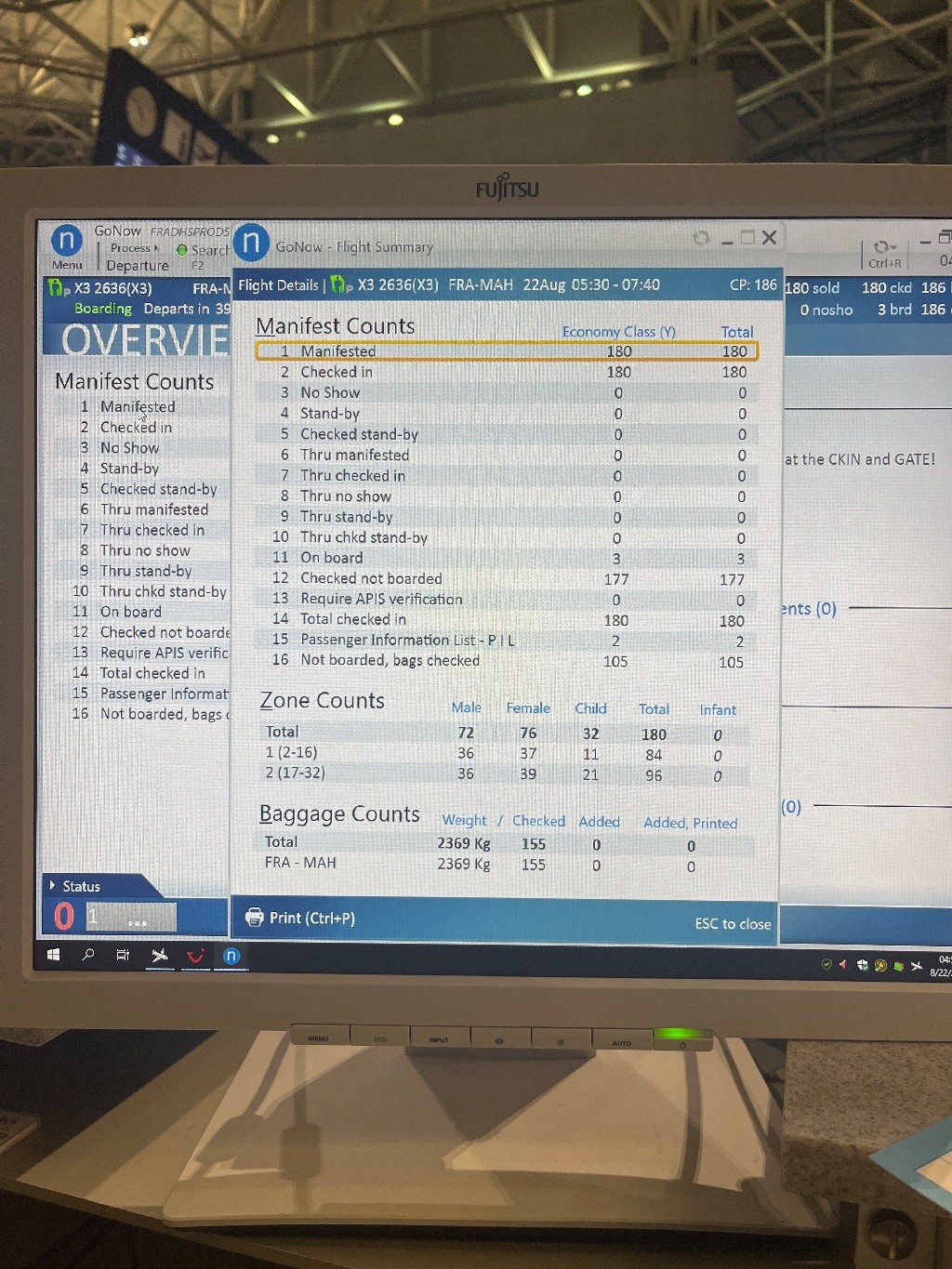Select the Departure F2 menu item

(x=138, y=266)
